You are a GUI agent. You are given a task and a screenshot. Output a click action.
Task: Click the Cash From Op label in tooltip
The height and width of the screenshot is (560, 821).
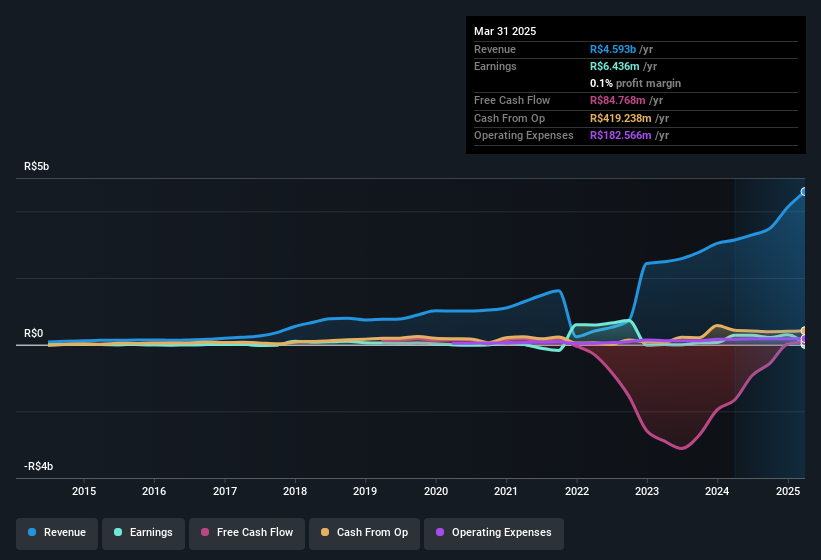[509, 118]
